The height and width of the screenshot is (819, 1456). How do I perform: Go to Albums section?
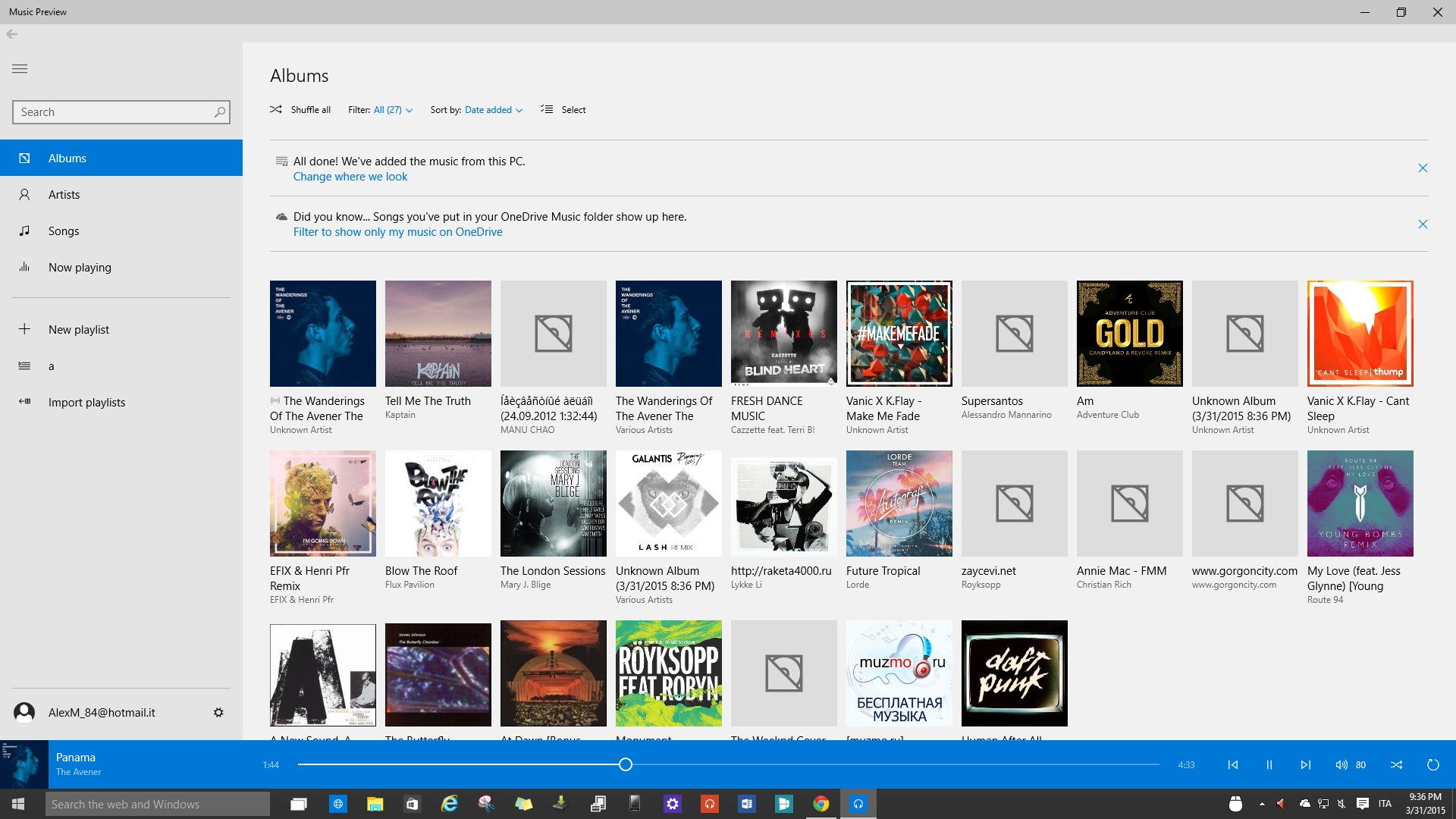click(121, 158)
